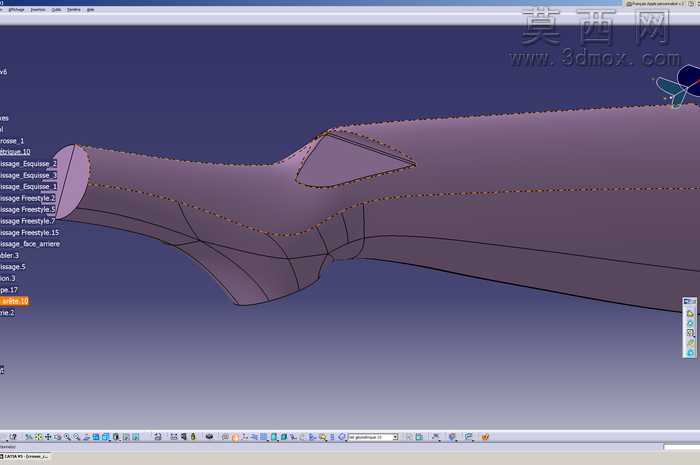Select tree node 'issage Freestyle.2'
The height and width of the screenshot is (465, 700).
[x=28, y=198]
